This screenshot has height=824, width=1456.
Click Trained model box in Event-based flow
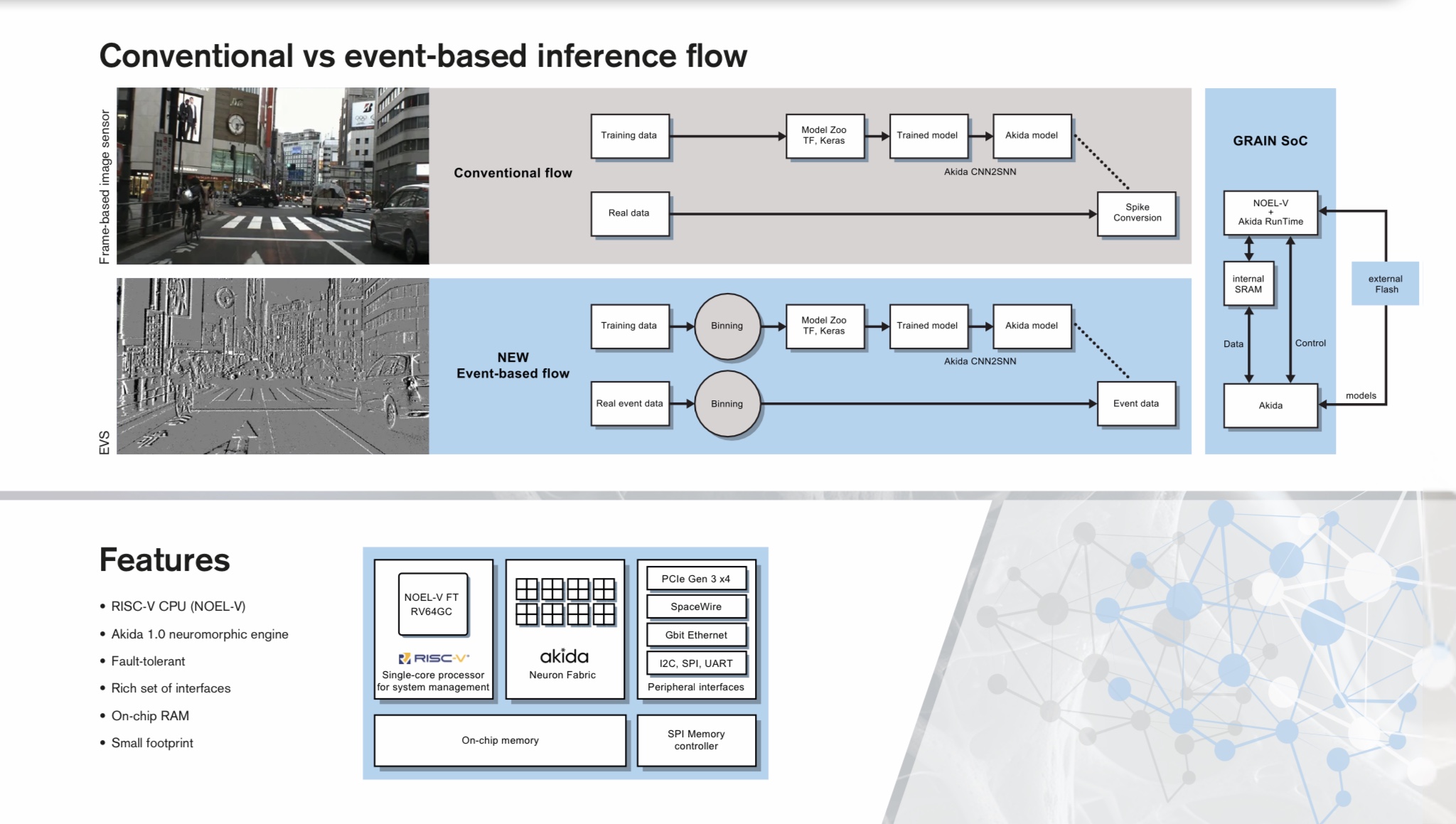click(x=928, y=326)
